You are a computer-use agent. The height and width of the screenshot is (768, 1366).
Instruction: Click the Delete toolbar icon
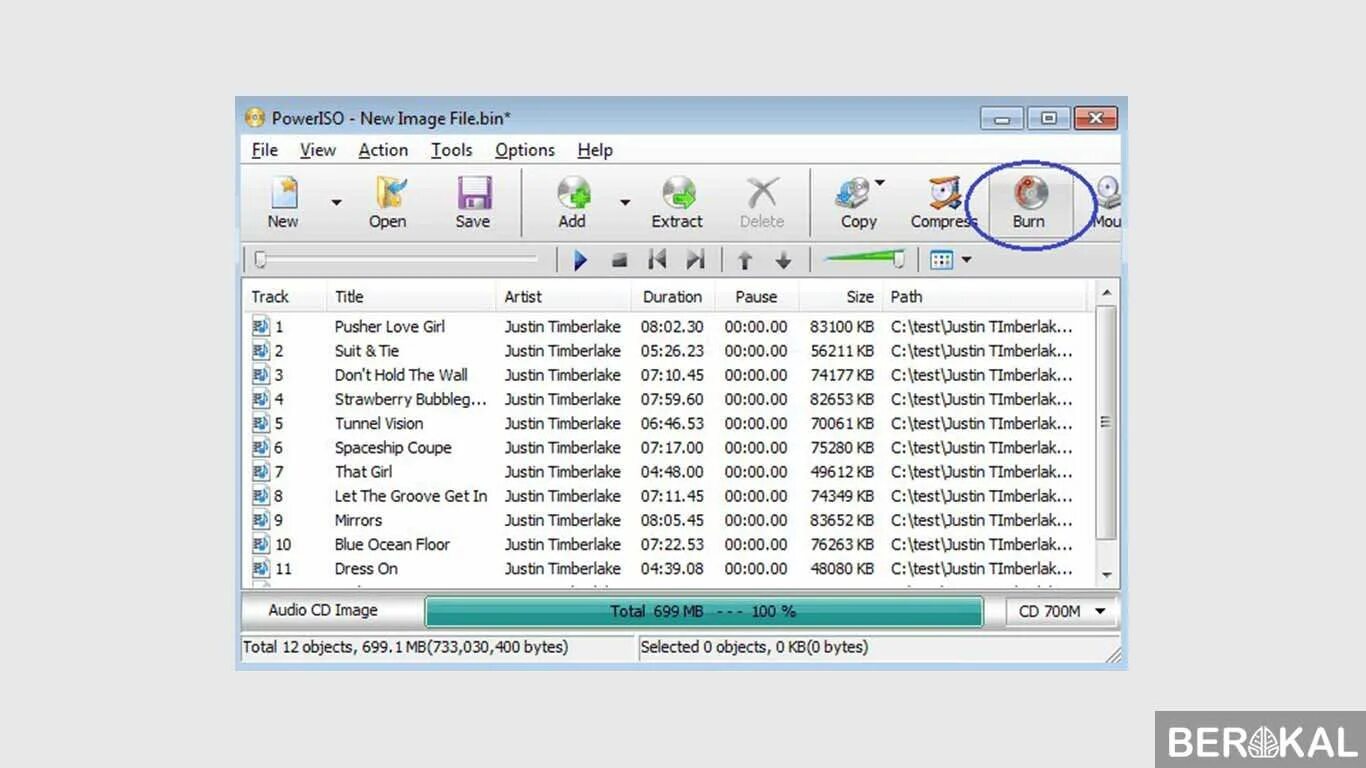[x=762, y=192]
